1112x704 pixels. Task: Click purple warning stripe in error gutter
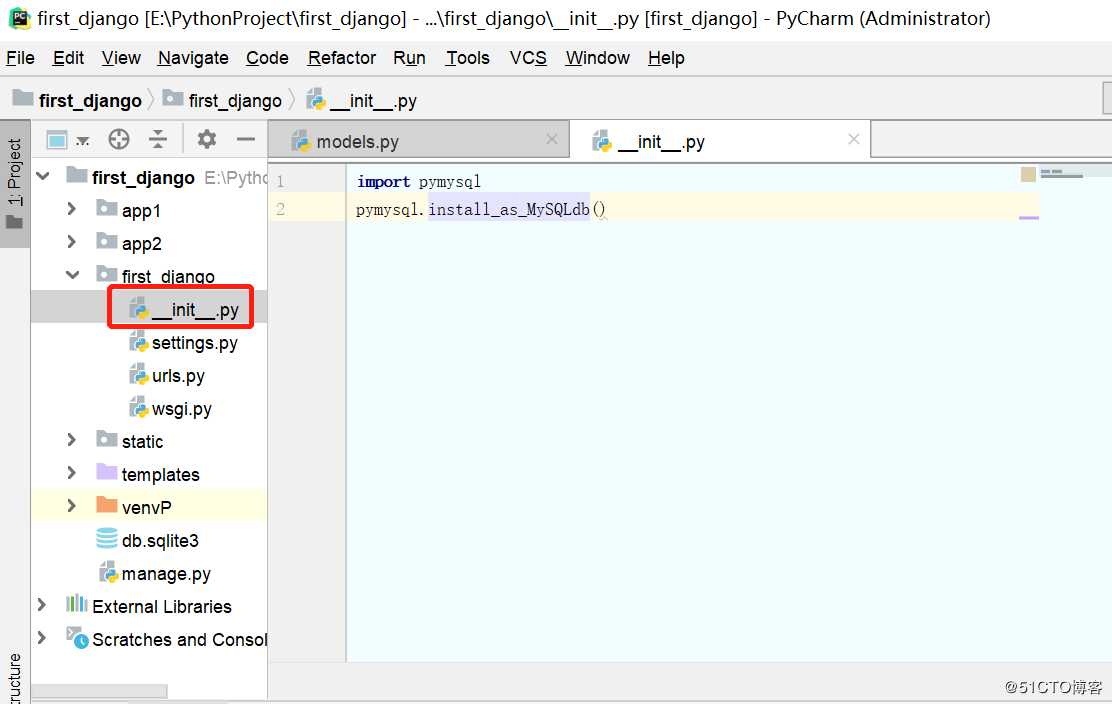tap(1028, 218)
